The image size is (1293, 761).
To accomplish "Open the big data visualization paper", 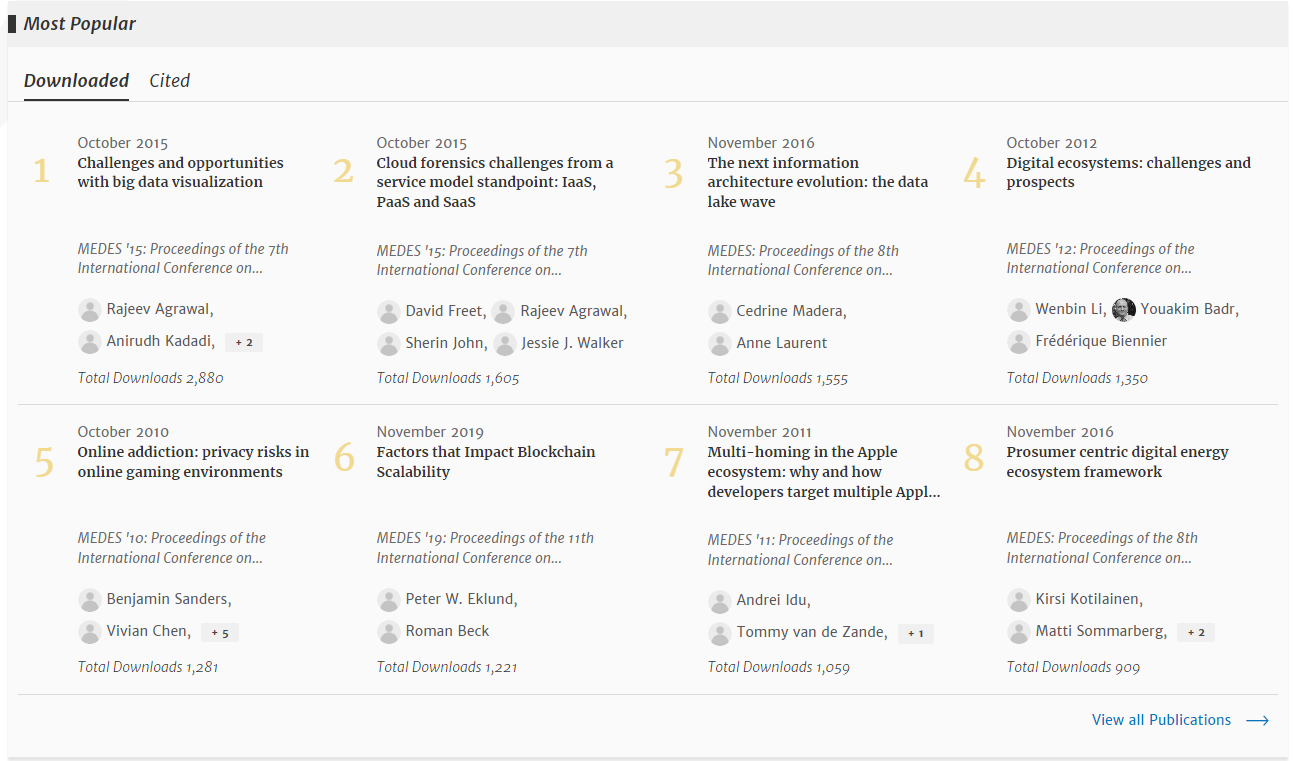I will [x=180, y=173].
